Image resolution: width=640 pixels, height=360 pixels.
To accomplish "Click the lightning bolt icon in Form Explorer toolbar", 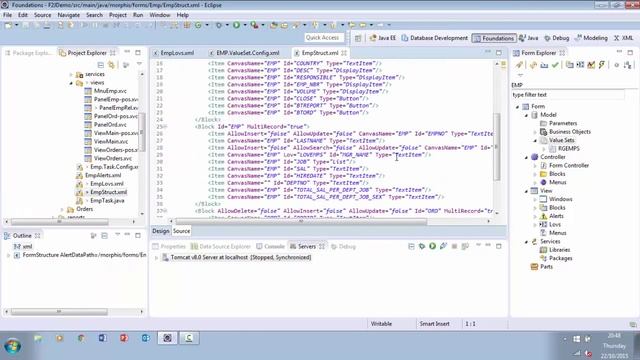I will pos(602,65).
